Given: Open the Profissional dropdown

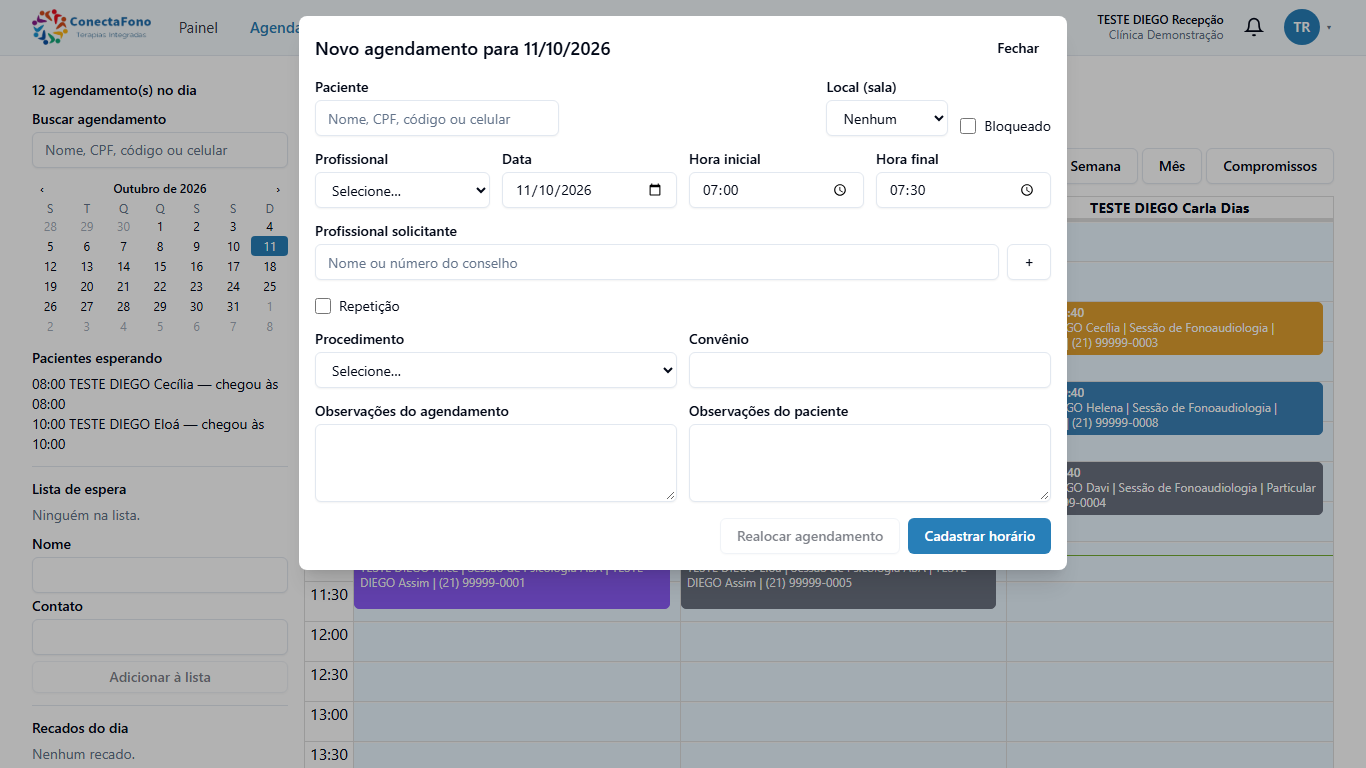Looking at the screenshot, I should (x=402, y=190).
